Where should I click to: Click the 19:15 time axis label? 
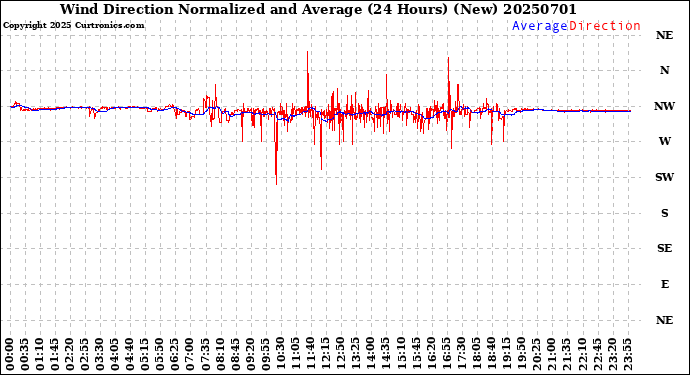[x=506, y=355]
